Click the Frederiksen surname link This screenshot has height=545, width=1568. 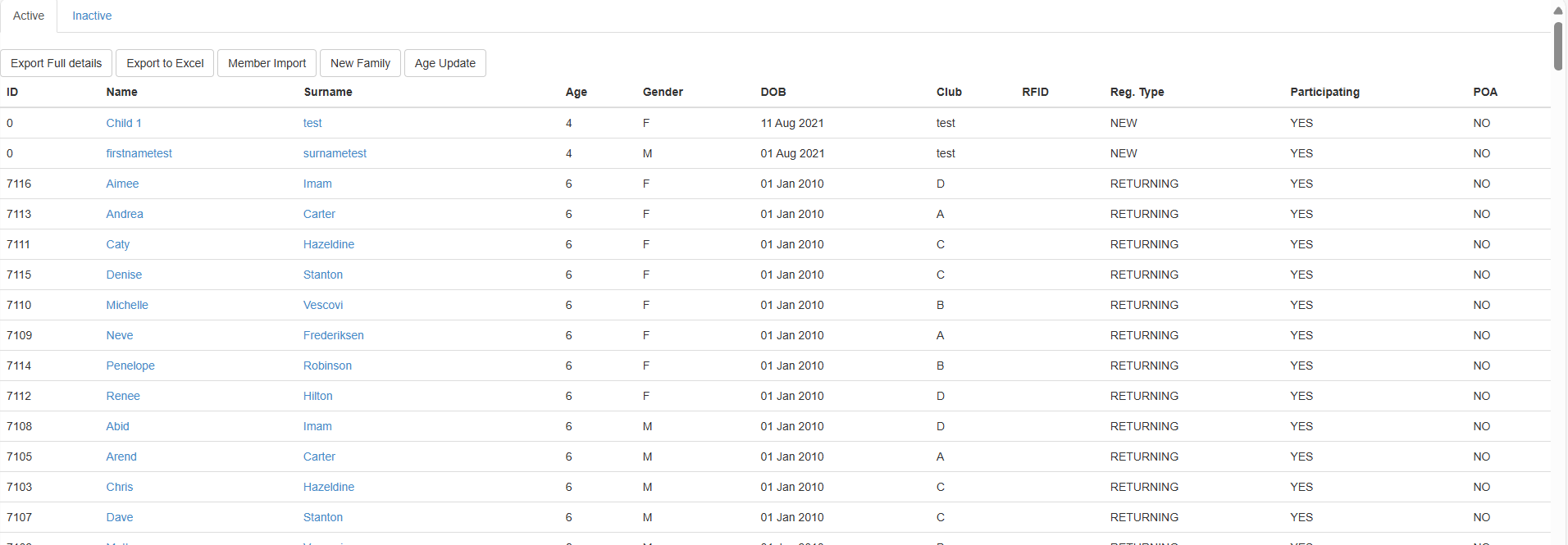[333, 335]
